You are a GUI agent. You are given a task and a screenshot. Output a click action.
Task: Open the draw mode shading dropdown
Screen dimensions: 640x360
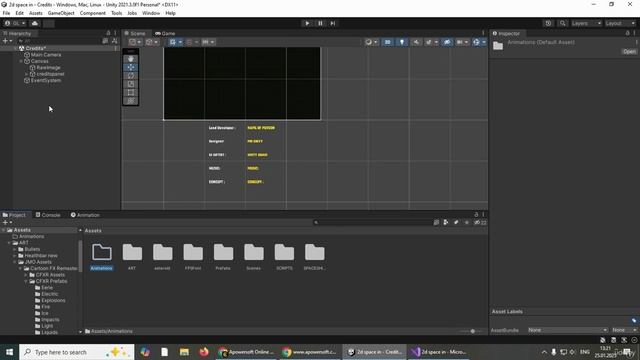[x=371, y=42]
